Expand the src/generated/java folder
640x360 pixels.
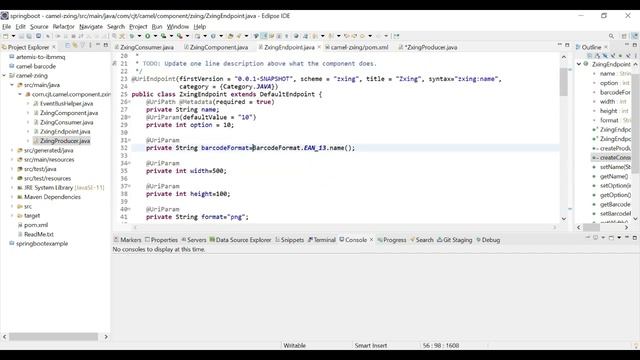point(12,150)
